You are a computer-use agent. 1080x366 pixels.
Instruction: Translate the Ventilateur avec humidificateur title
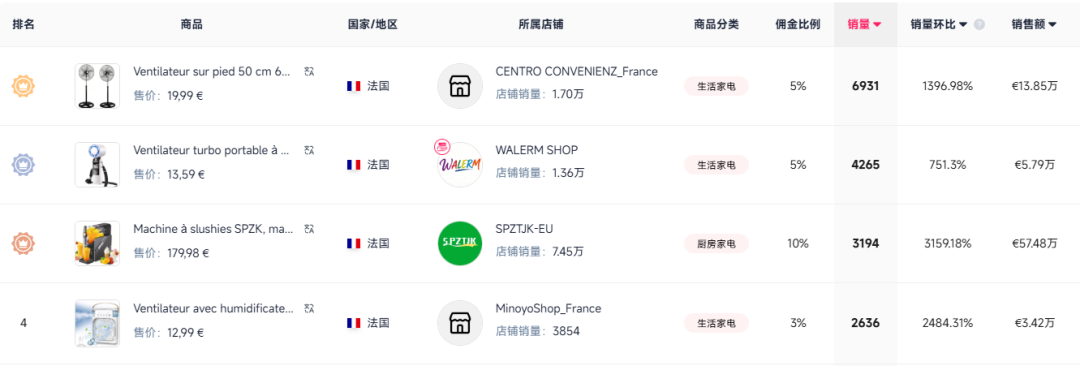[309, 307]
